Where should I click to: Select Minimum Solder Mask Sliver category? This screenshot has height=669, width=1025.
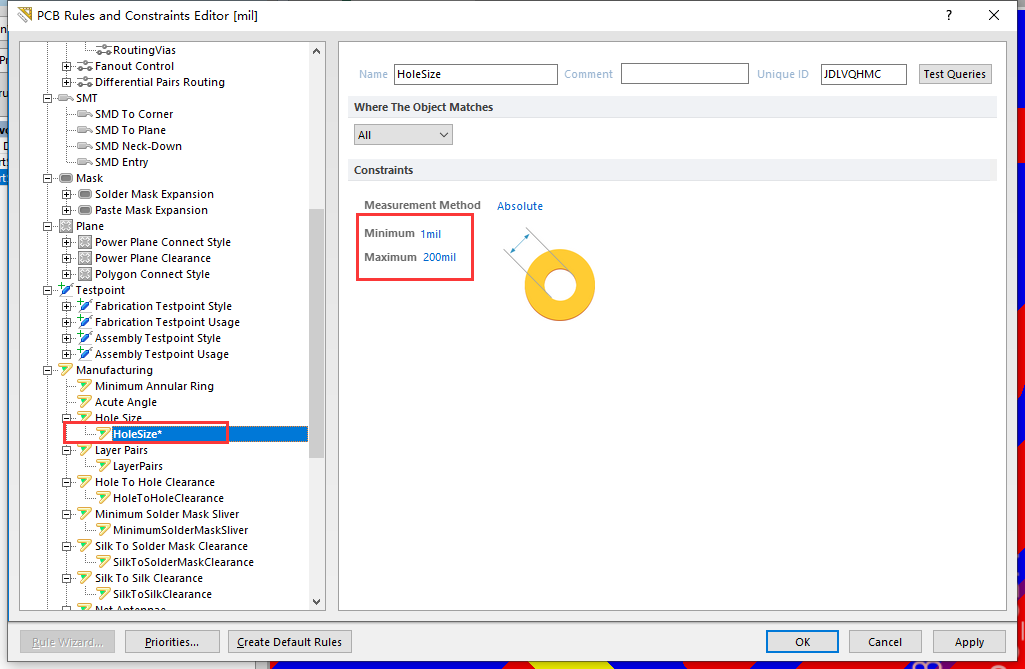[167, 514]
